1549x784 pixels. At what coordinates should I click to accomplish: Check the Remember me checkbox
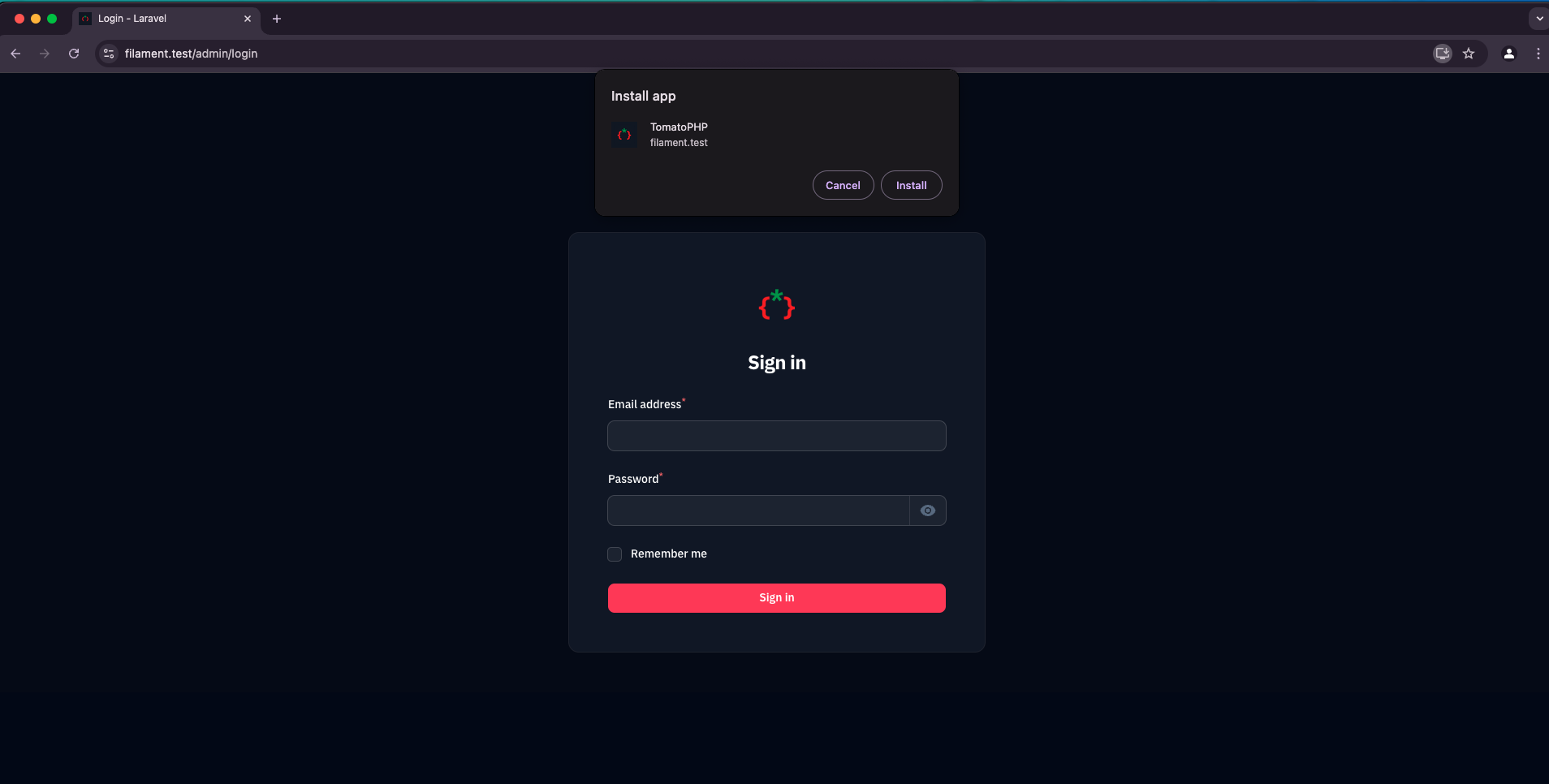point(615,554)
